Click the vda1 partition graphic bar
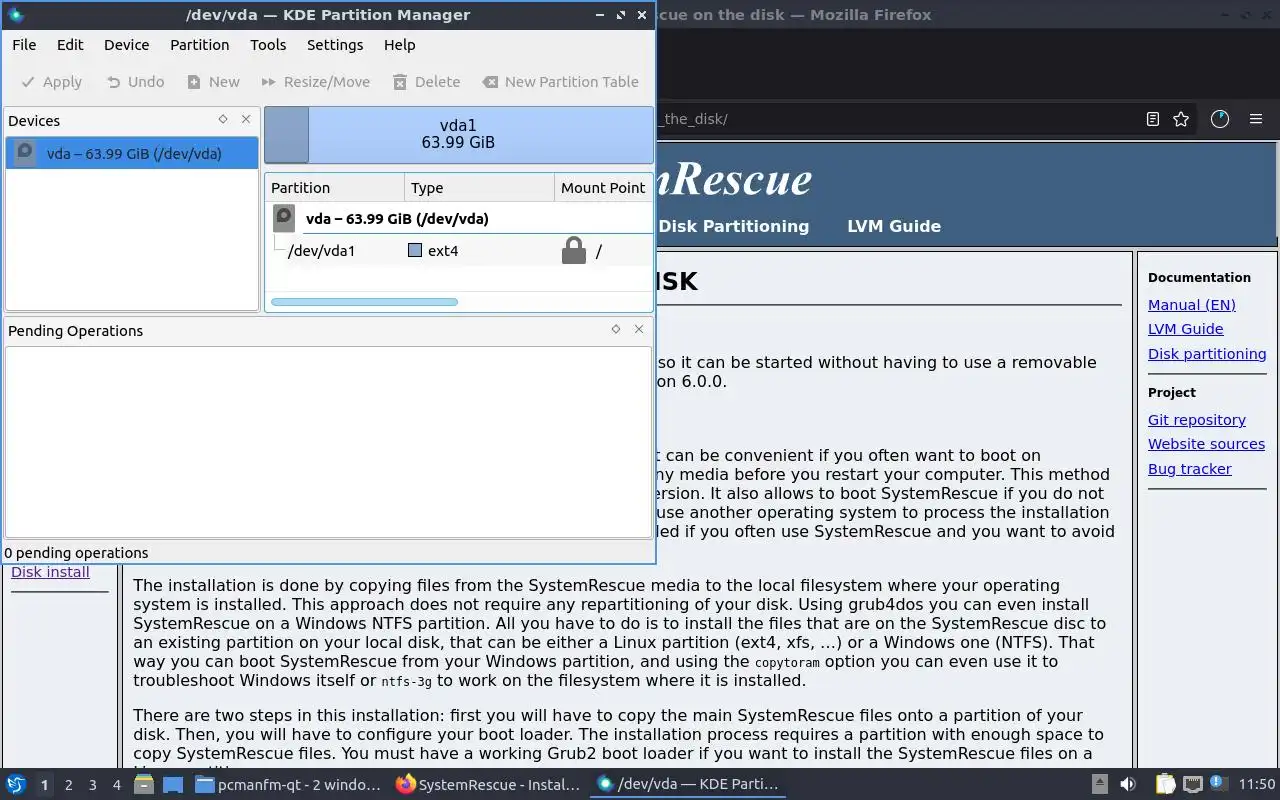Screen dimensions: 1280x800 [x=458, y=134]
